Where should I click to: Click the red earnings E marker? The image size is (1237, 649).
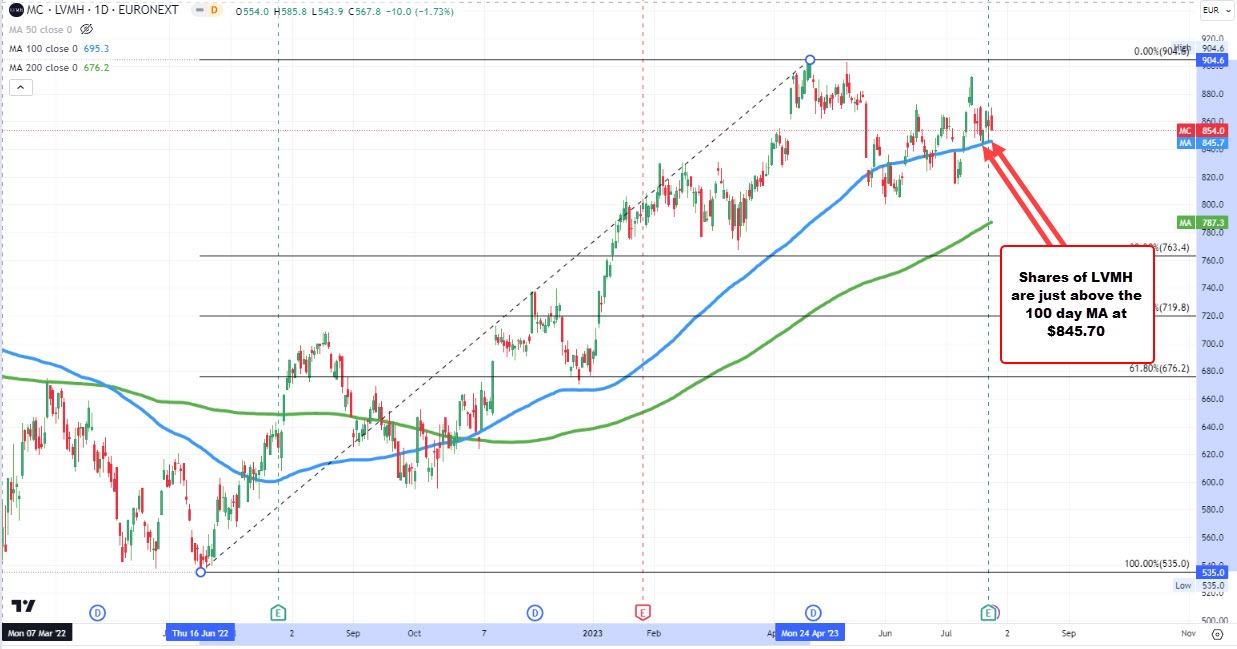(642, 611)
